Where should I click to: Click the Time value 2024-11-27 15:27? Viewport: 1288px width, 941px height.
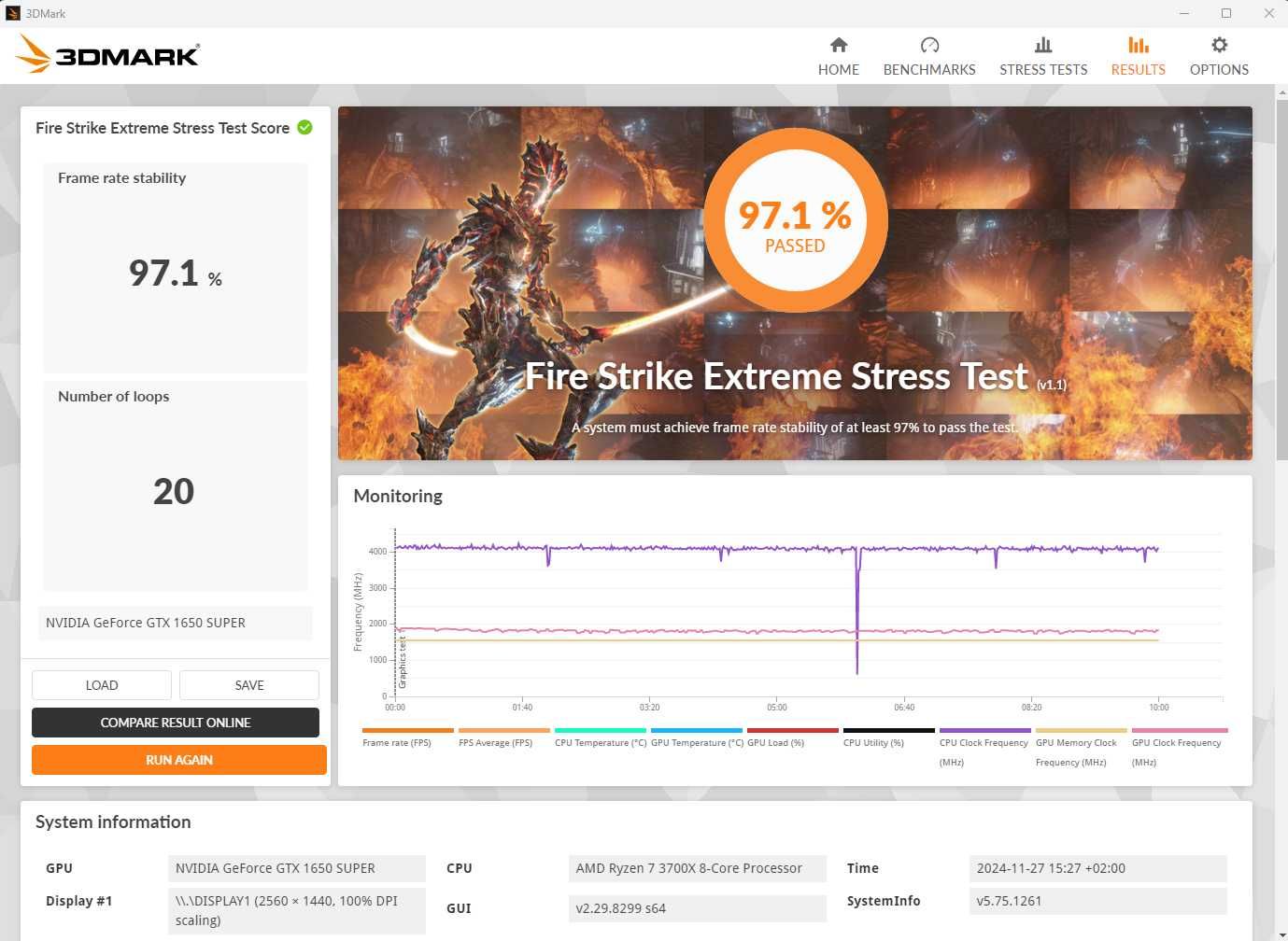[1098, 868]
